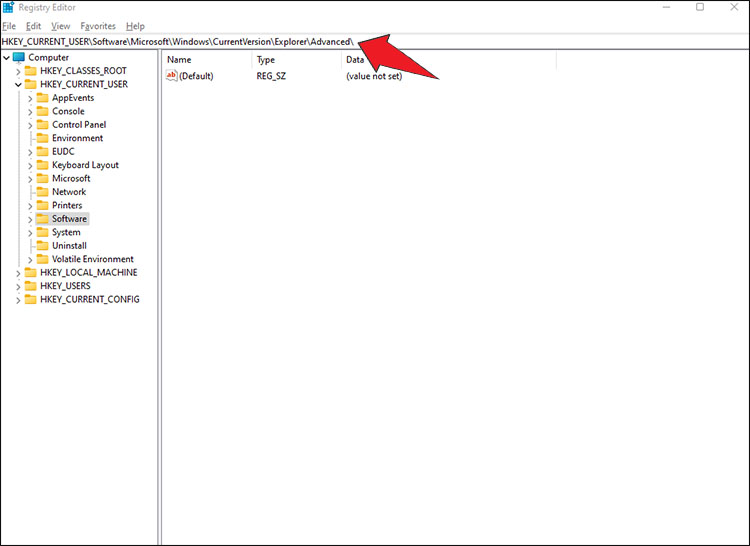This screenshot has height=546, width=750.
Task: Expand the Software key chevron
Action: (30, 219)
